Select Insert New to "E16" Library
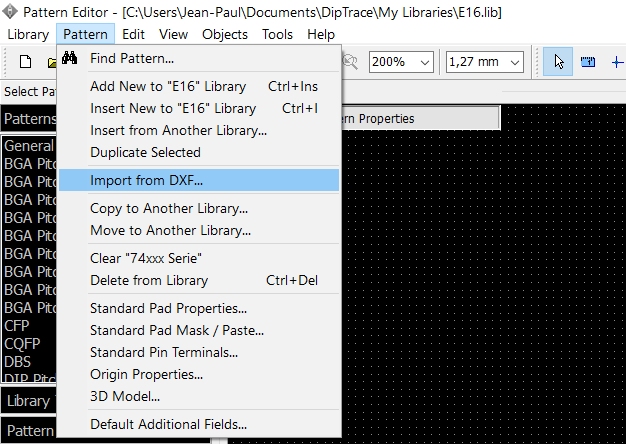This screenshot has width=626, height=444. [x=199, y=109]
